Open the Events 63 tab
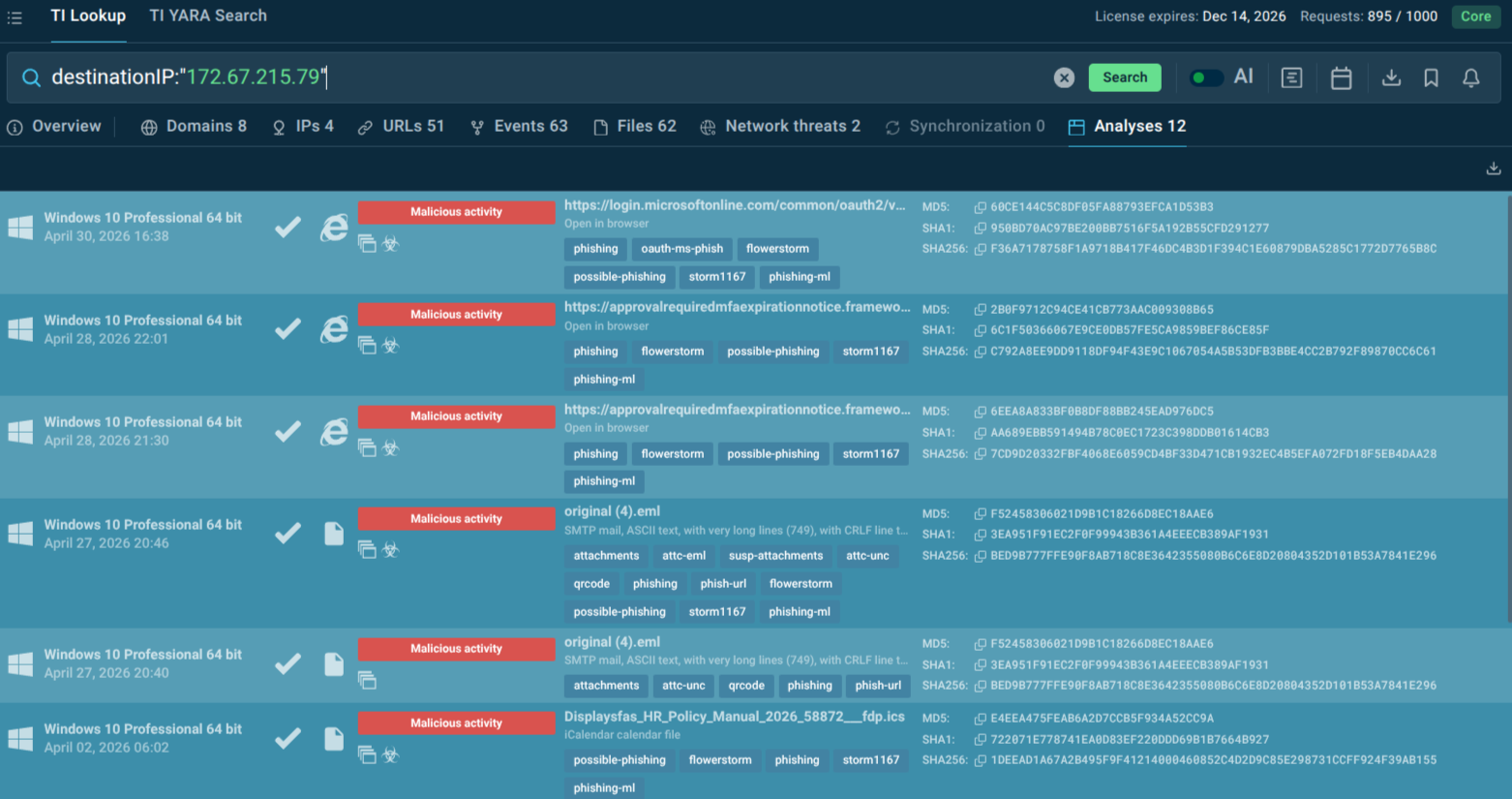 point(519,127)
